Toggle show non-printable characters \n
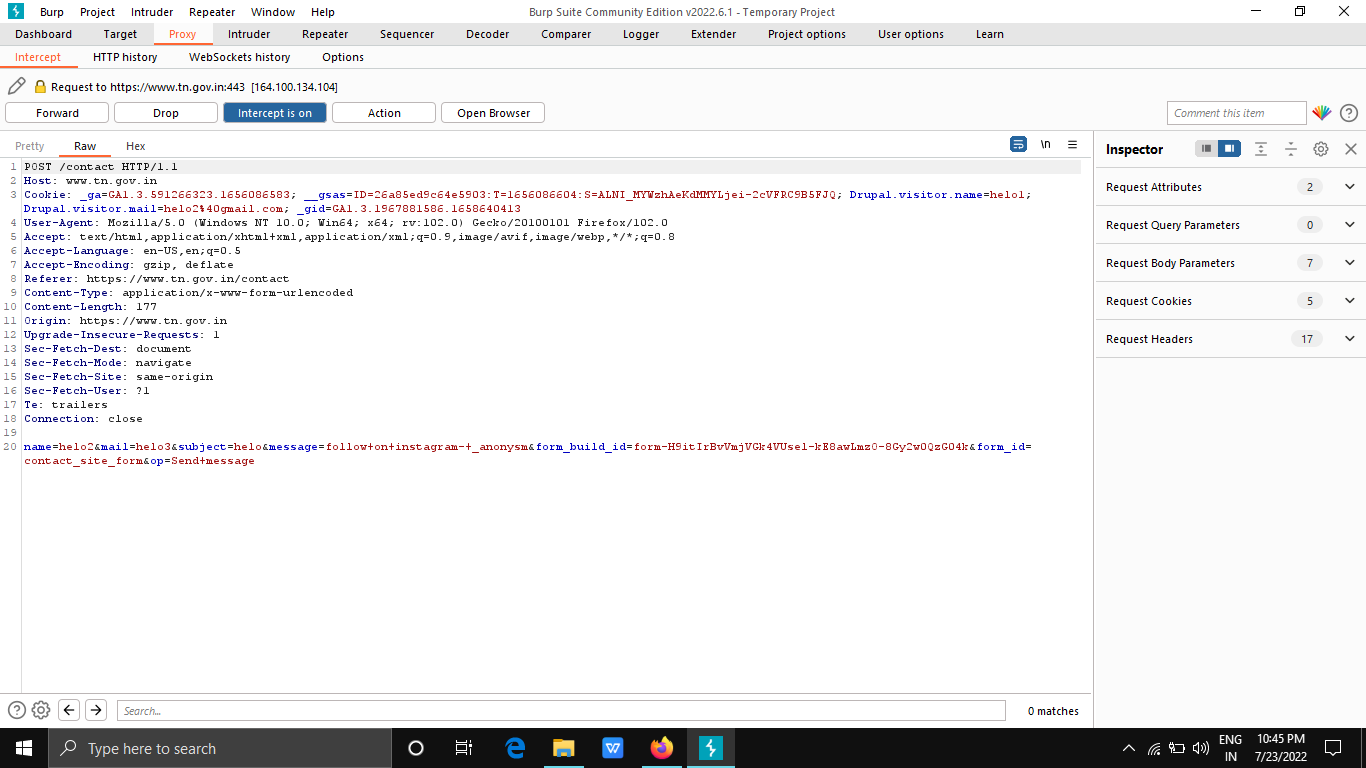1366x768 pixels. coord(1045,144)
